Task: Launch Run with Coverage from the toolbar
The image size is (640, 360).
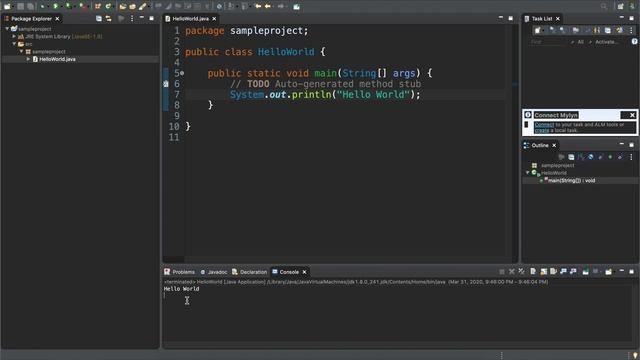Action: (69, 7)
